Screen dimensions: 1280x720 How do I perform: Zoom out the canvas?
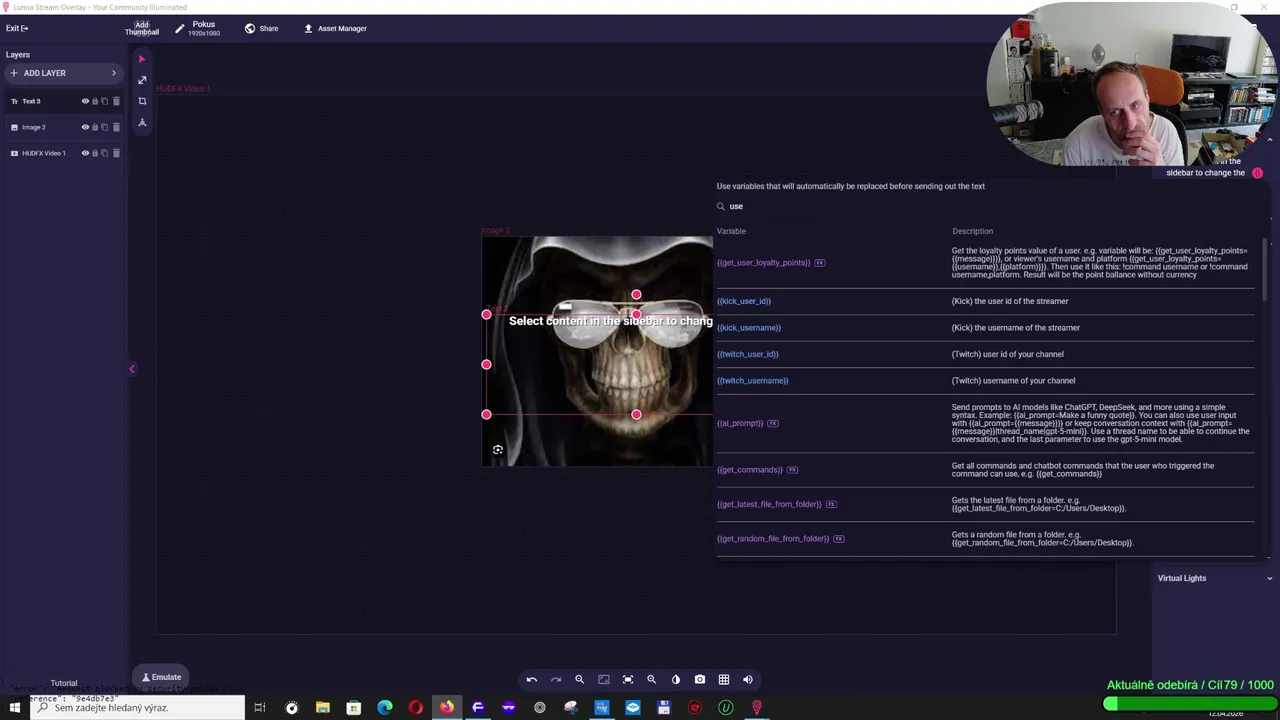(579, 680)
